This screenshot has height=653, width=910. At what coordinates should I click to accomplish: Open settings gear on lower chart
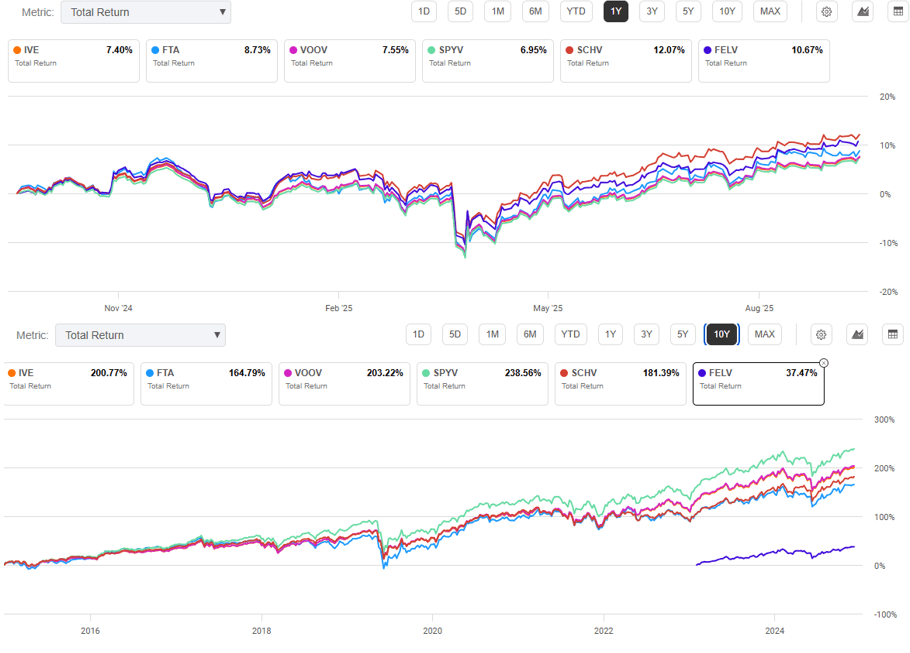point(821,335)
